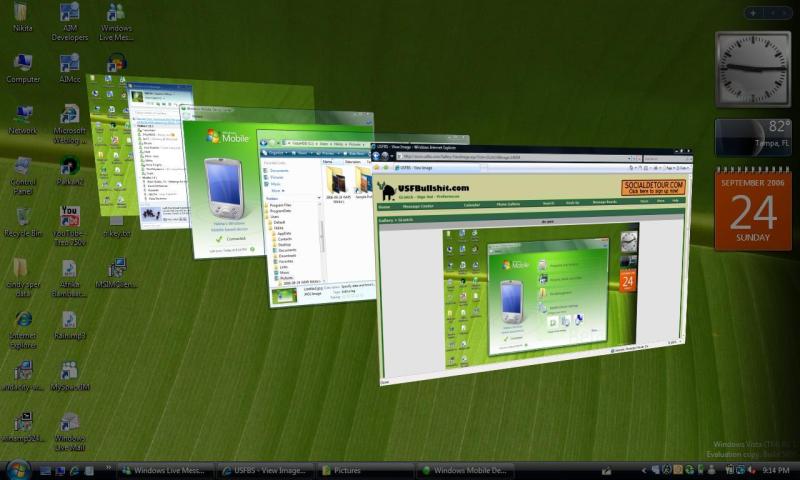Open the AIM Developers desktop shortcut
The width and height of the screenshot is (800, 480).
(70, 21)
